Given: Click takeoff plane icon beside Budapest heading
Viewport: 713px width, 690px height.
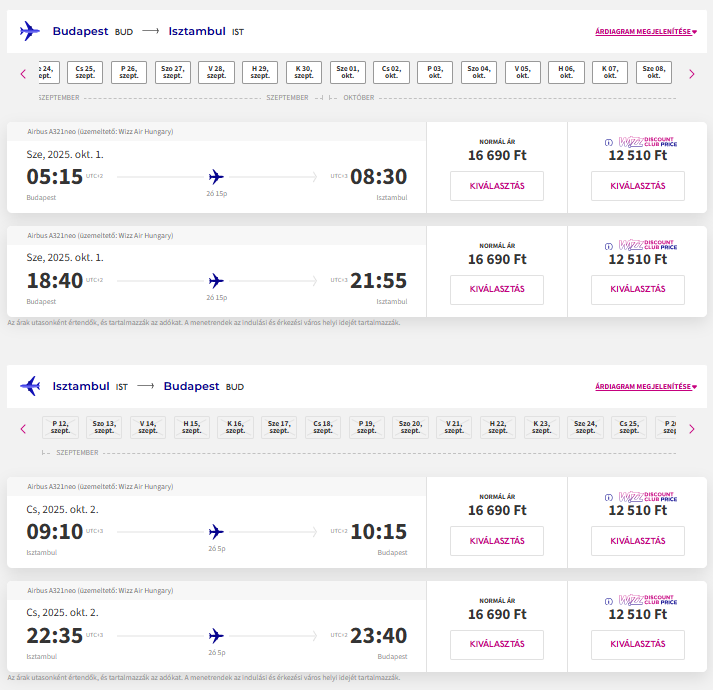Looking at the screenshot, I should click(x=30, y=31).
